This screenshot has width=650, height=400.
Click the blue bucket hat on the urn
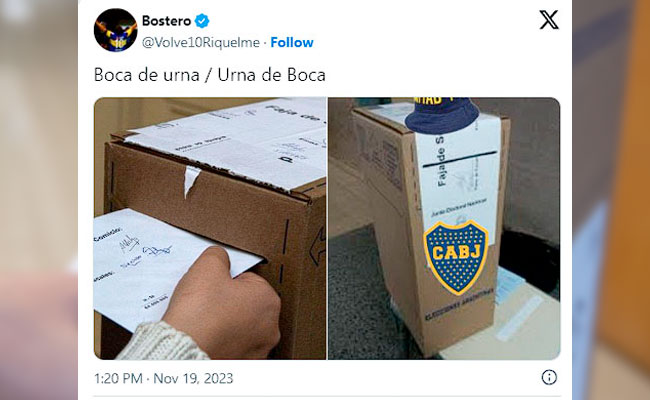tap(442, 115)
